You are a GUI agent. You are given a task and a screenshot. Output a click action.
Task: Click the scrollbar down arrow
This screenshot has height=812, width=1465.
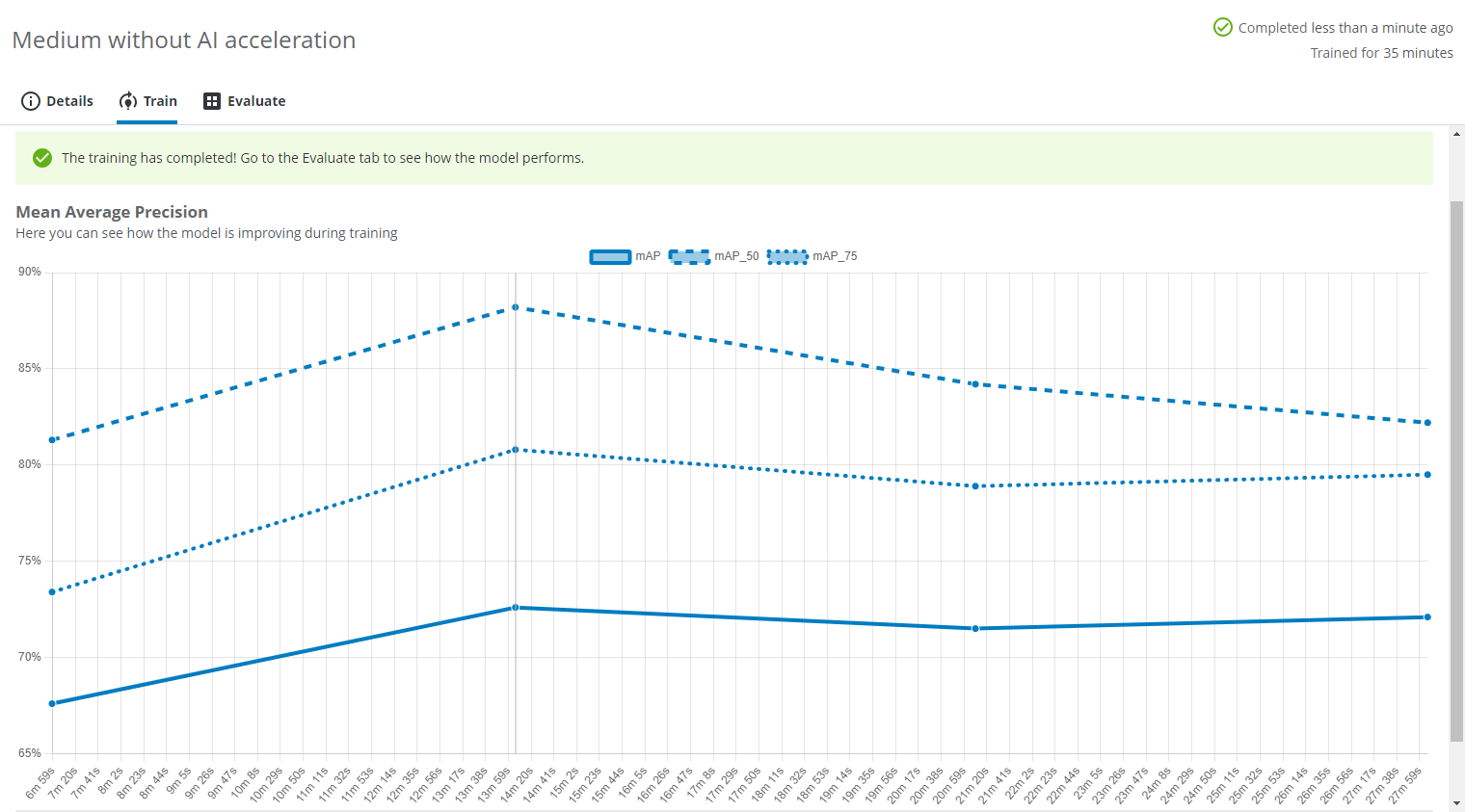pos(1456,803)
